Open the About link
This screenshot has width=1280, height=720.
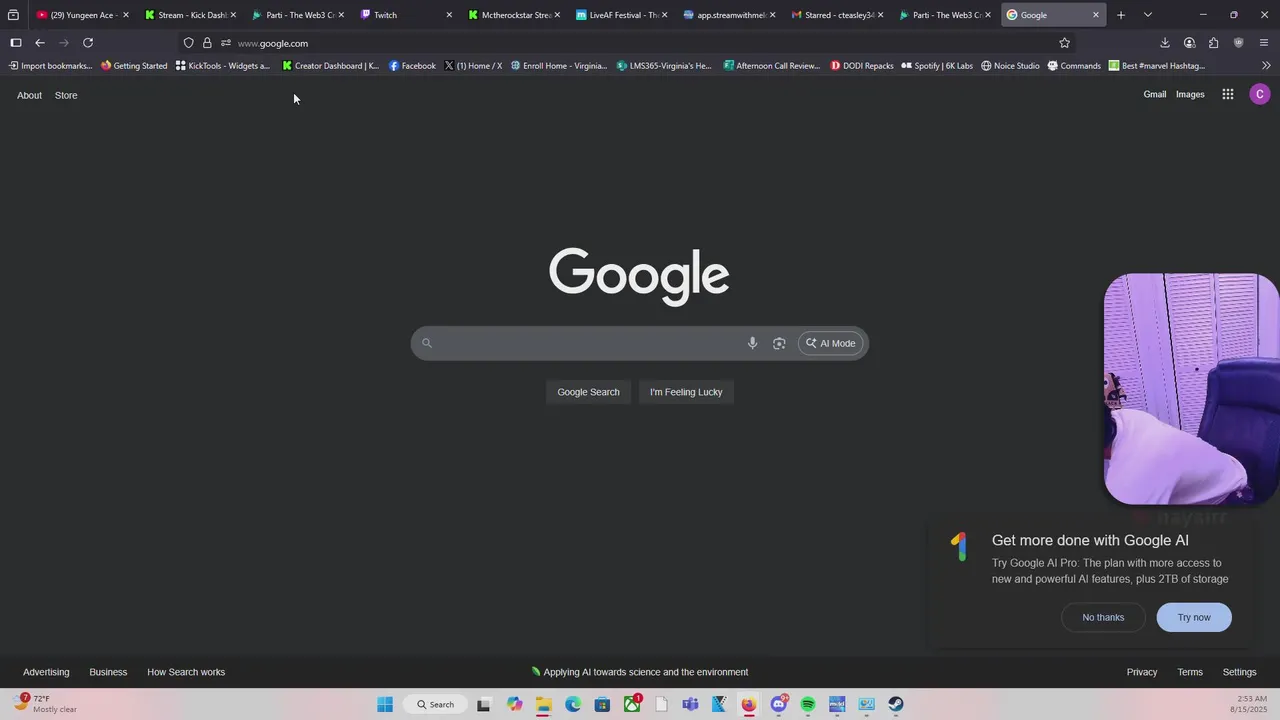tap(29, 95)
